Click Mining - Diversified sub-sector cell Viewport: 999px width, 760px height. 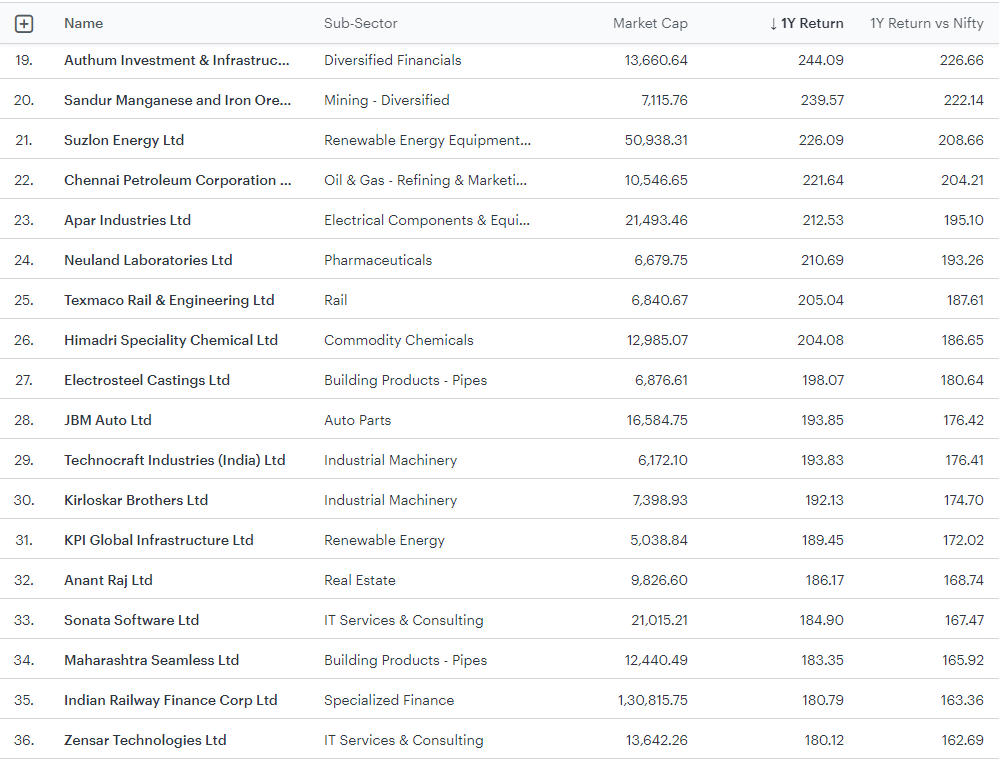tap(387, 101)
